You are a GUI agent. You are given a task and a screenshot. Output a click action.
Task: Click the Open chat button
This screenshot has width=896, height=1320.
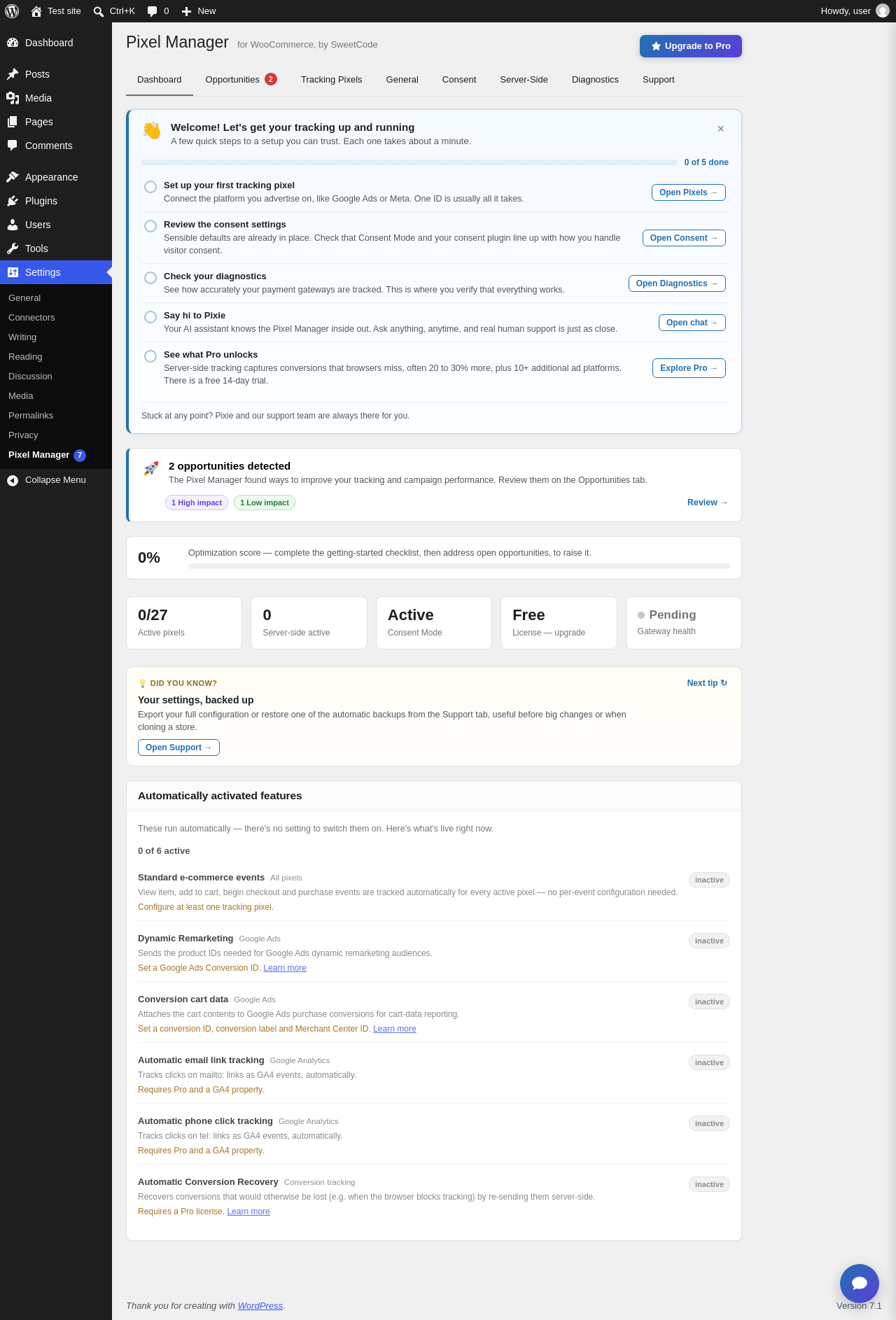pyautogui.click(x=692, y=323)
